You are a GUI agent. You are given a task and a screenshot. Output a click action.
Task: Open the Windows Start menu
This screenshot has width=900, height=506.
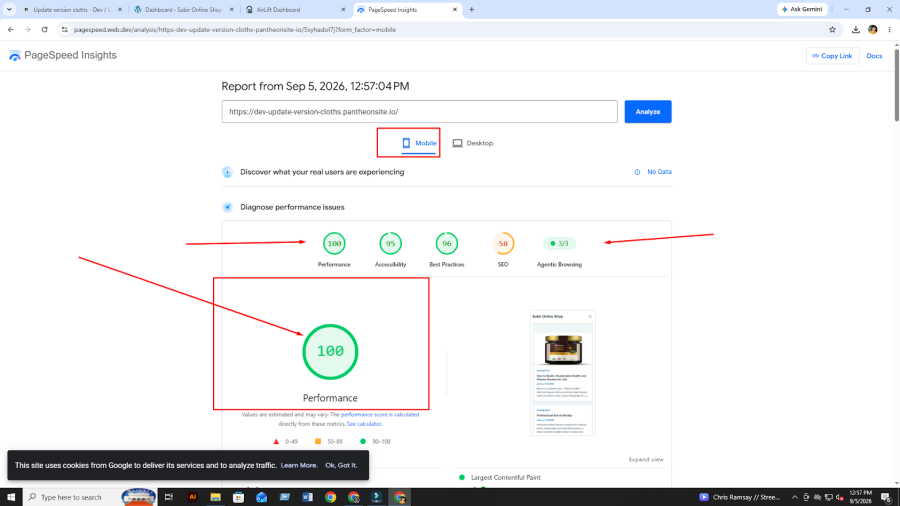(11, 497)
